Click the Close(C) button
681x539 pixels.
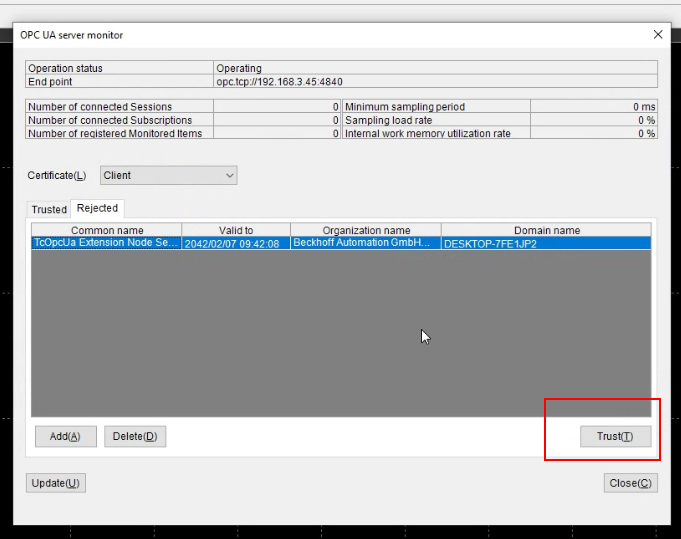point(631,483)
